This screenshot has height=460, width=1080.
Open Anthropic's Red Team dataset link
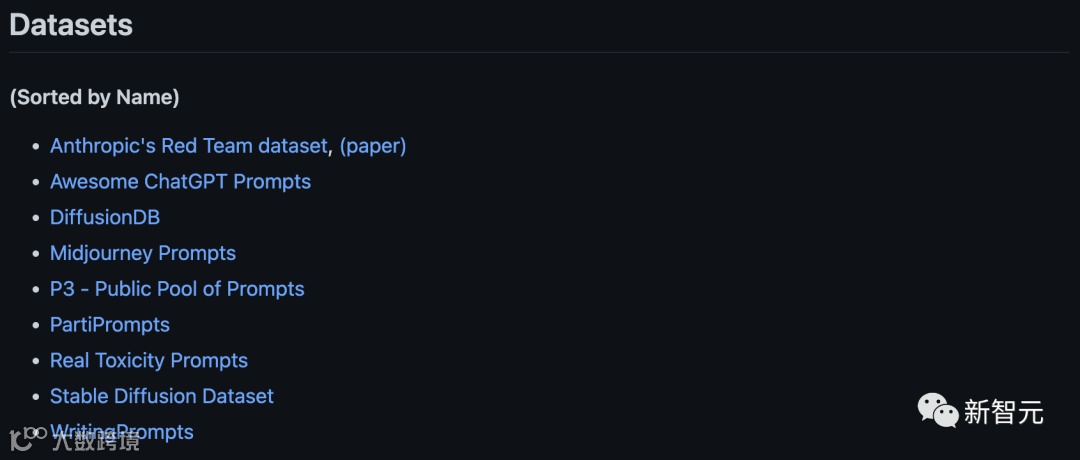point(189,146)
